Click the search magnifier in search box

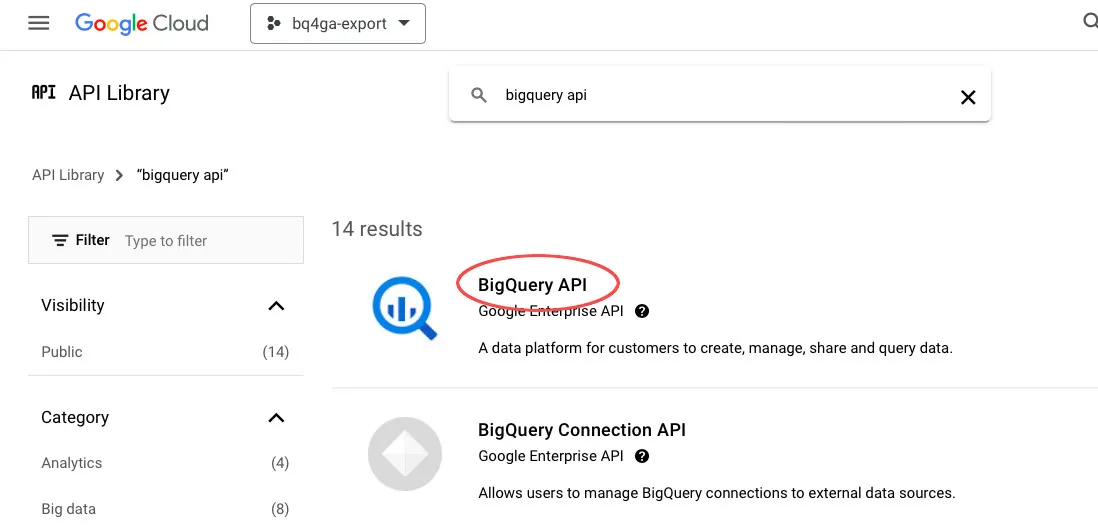[480, 96]
